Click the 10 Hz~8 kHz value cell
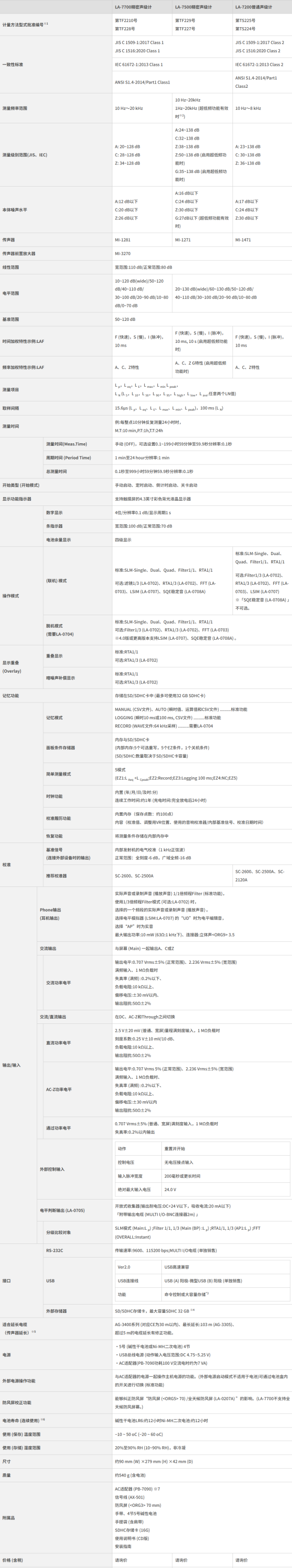Screen dimensions: 292x1568 pyautogui.click(x=248, y=108)
